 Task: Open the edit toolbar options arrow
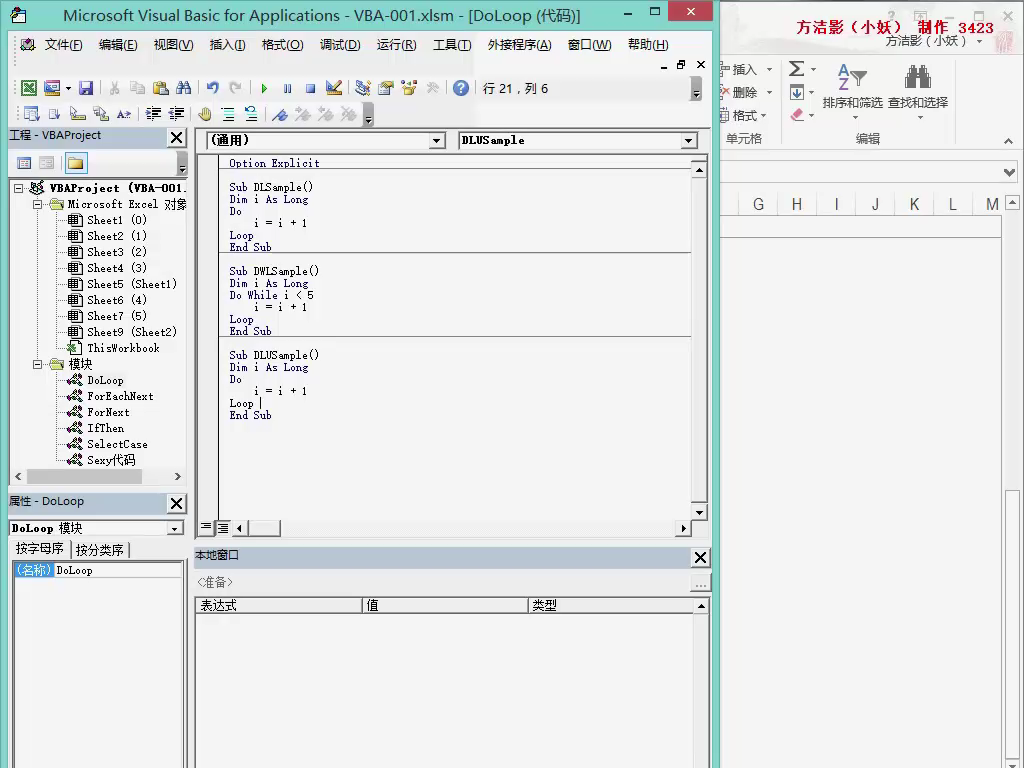point(368,114)
